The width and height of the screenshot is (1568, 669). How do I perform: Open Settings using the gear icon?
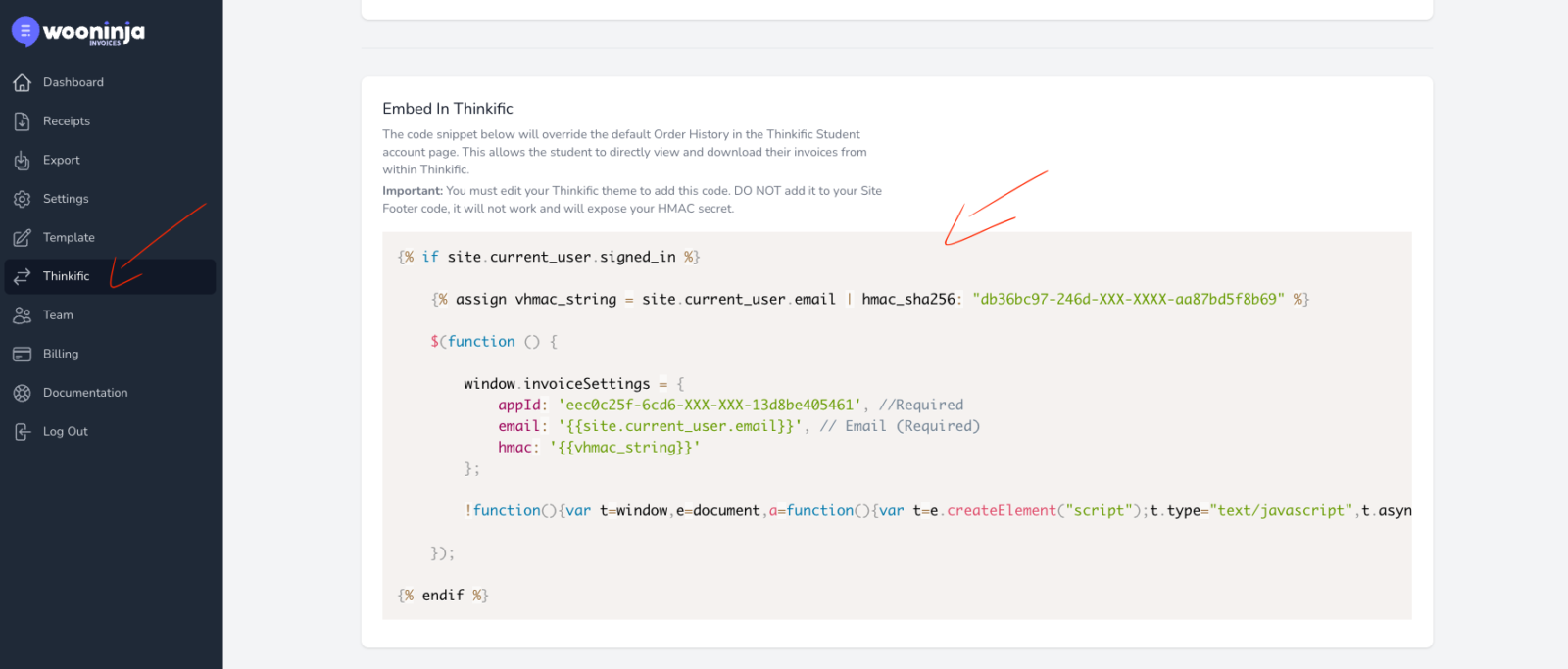[23, 199]
